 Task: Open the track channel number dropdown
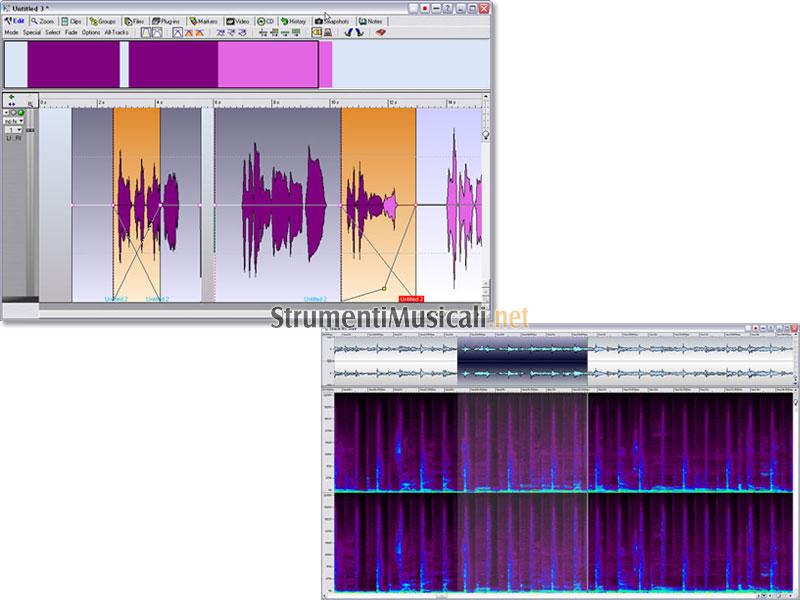pyautogui.click(x=12, y=130)
